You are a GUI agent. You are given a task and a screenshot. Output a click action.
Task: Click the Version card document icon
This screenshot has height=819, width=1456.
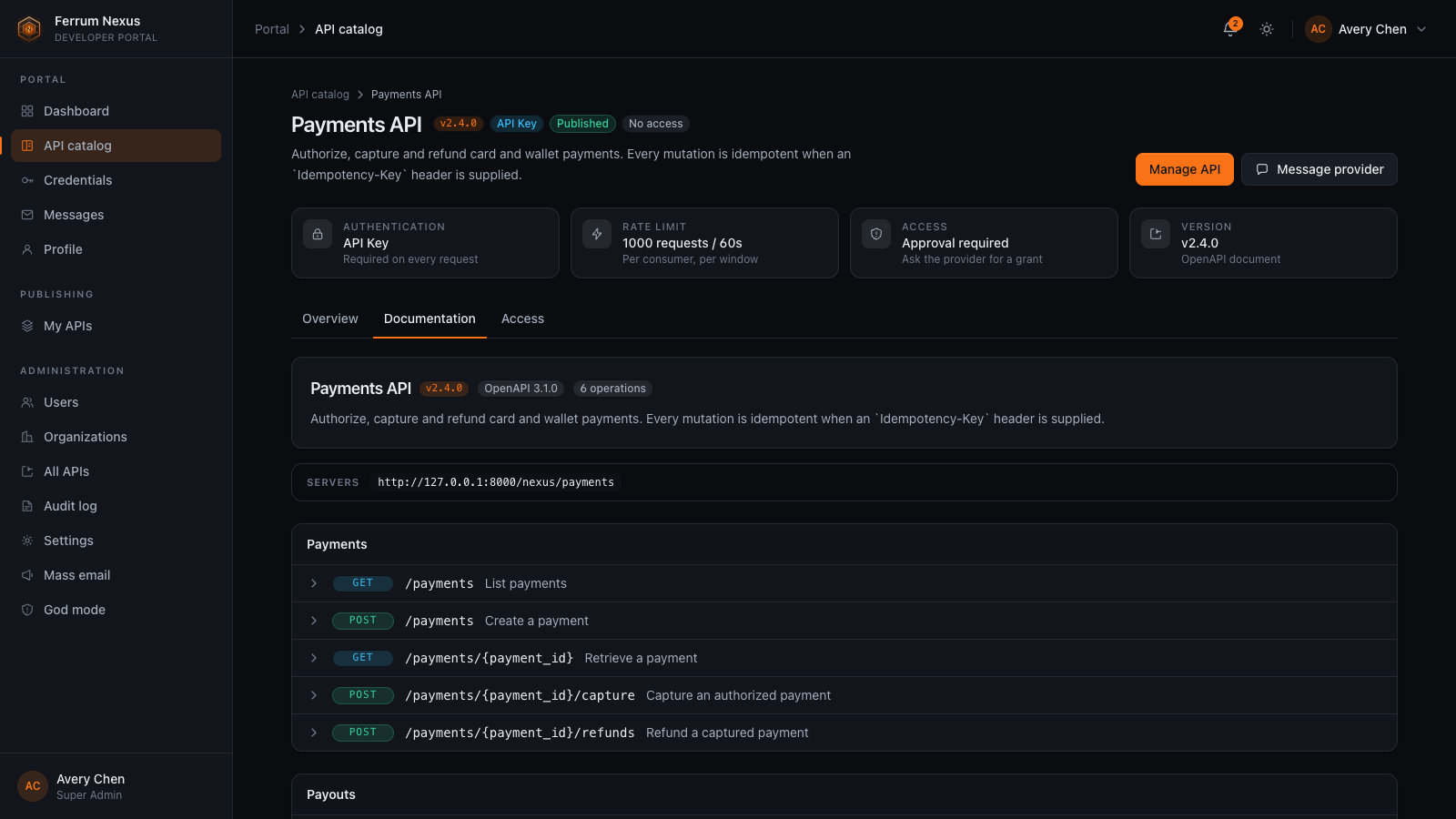tap(1156, 234)
